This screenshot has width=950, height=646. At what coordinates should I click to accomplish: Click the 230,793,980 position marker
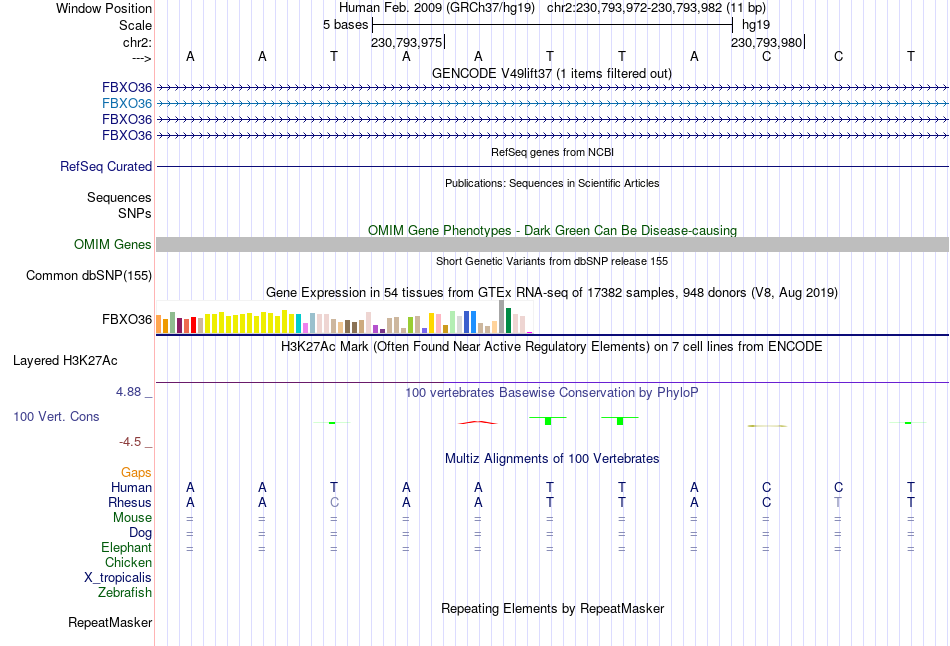coord(766,42)
